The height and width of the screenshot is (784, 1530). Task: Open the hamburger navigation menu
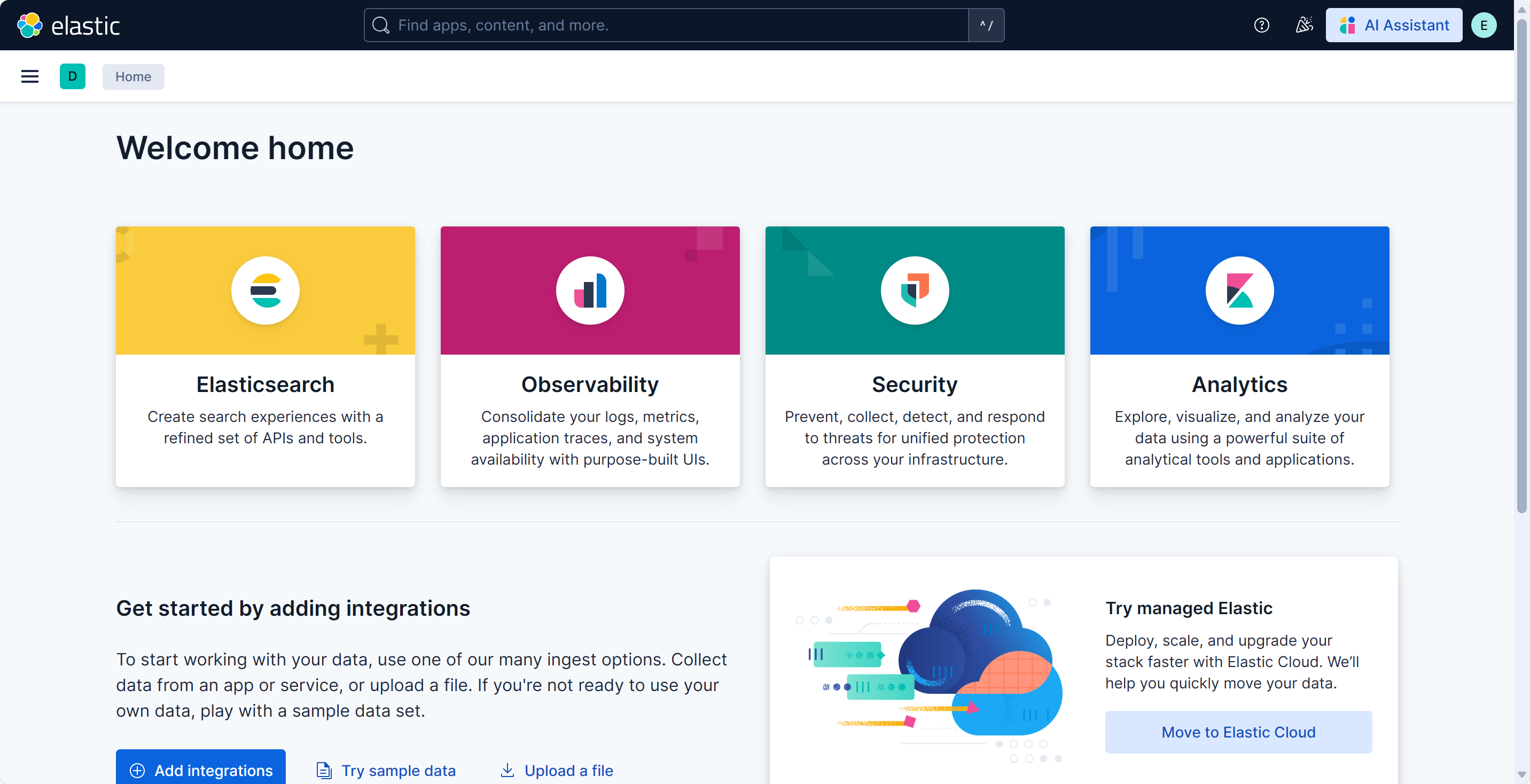[30, 76]
